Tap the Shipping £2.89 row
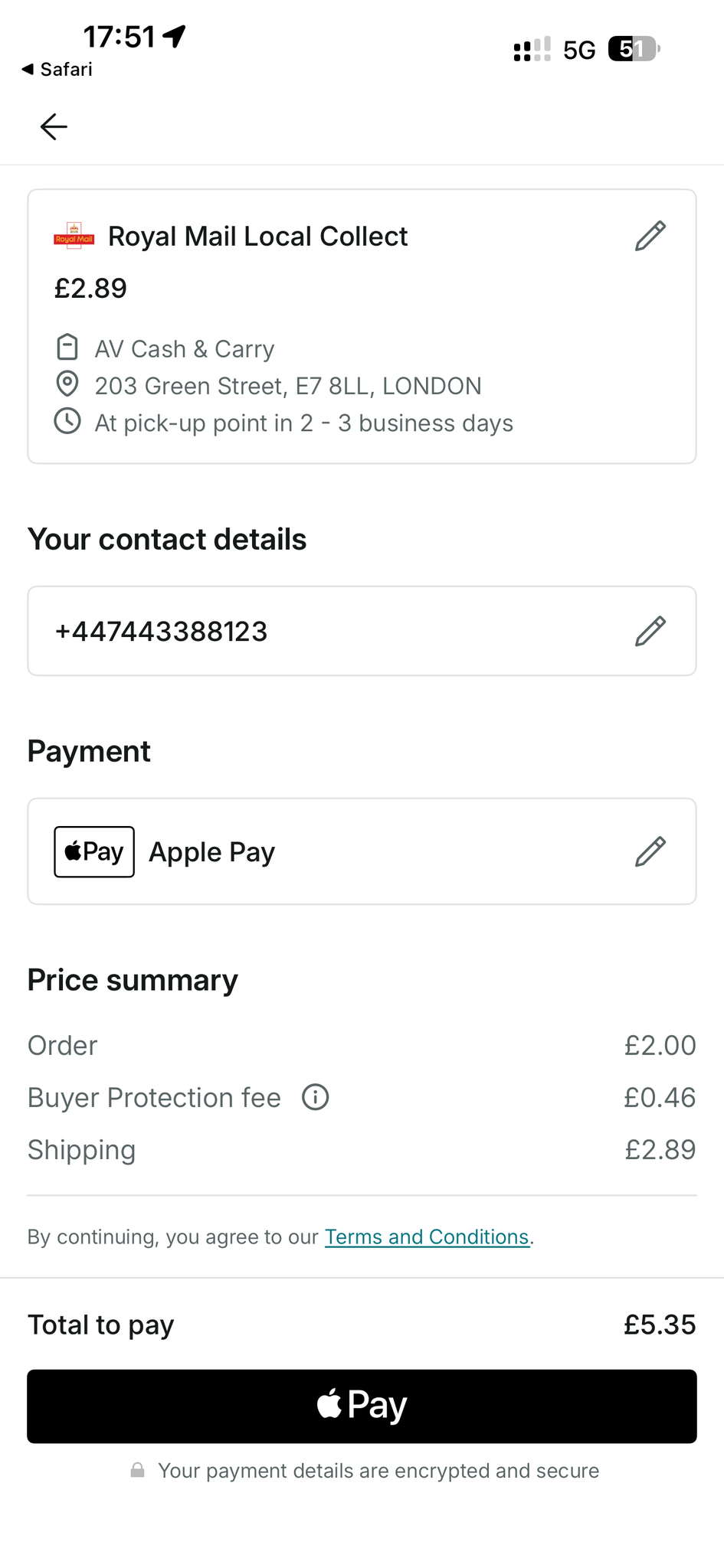Viewport: 724px width, 1568px height. coord(362,1150)
